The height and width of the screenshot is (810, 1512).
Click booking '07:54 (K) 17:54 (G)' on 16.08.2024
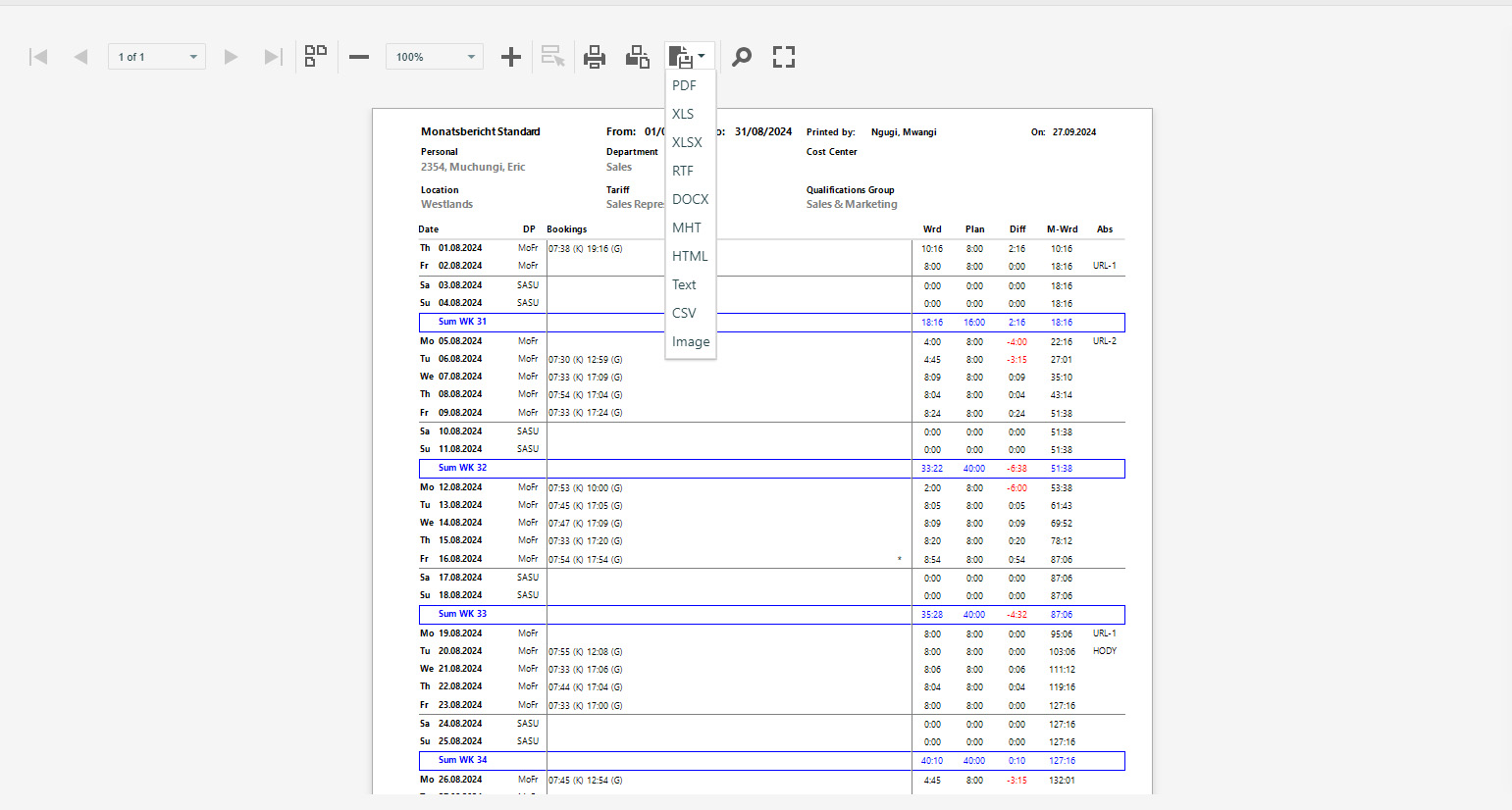[585, 560]
